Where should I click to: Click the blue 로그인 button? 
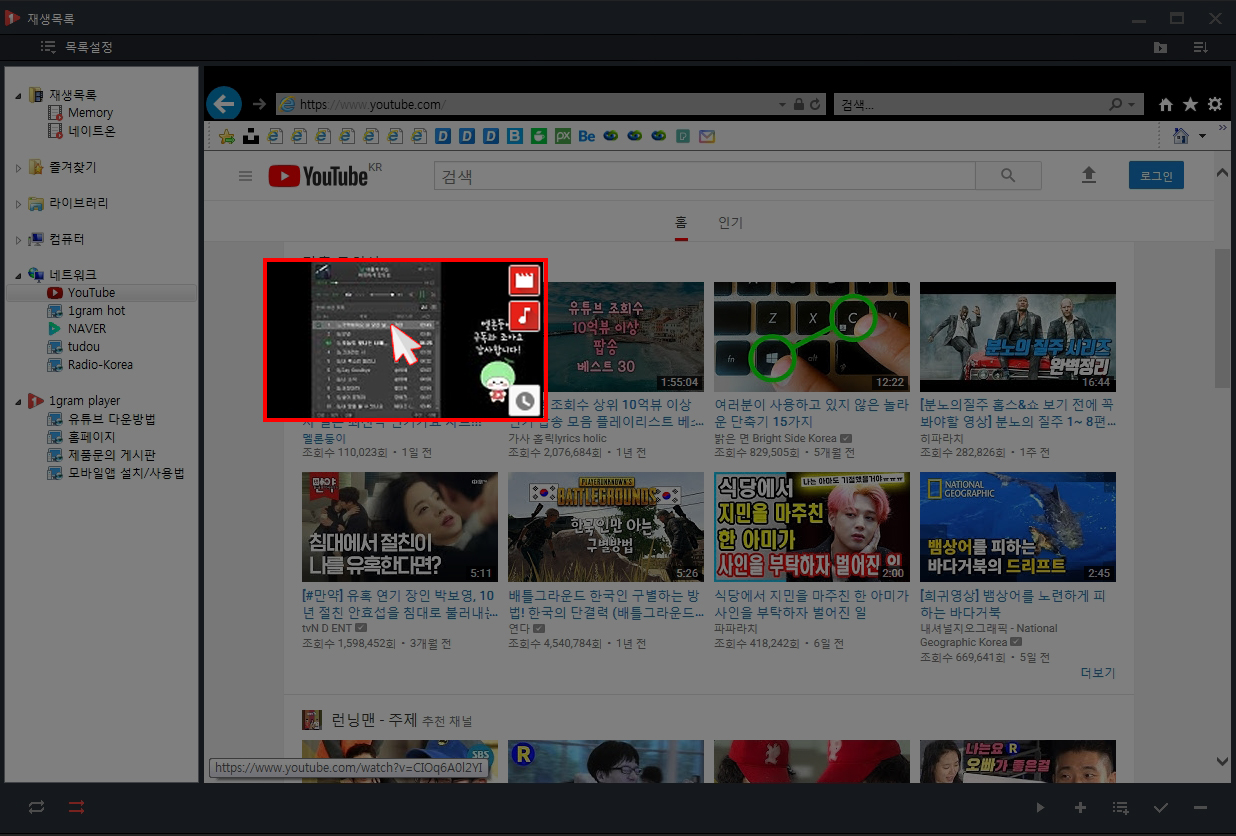point(1156,176)
